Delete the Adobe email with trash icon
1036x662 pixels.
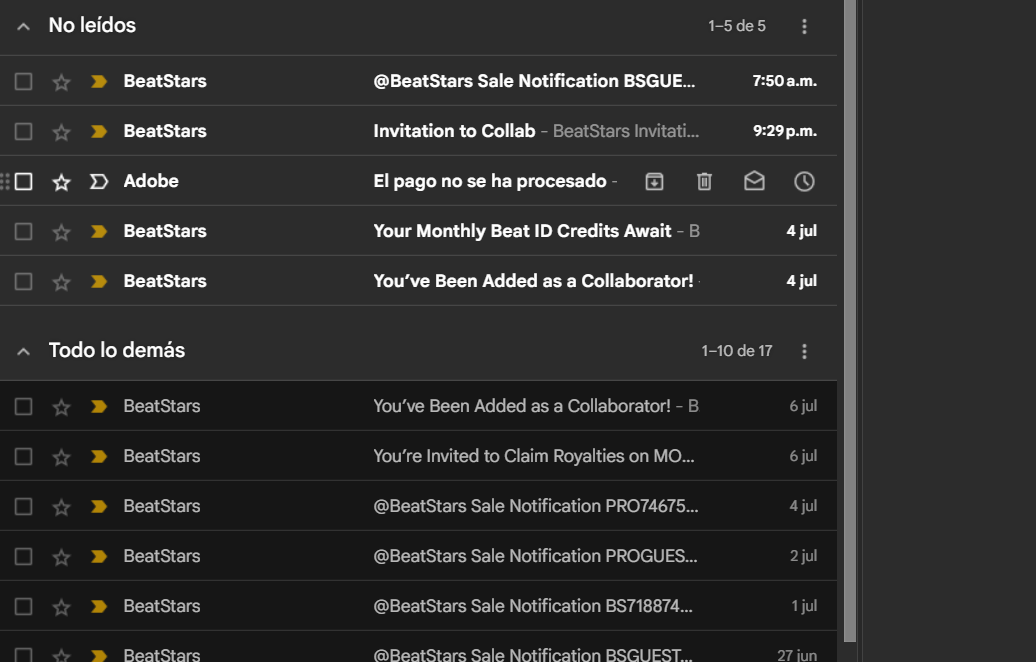coord(704,181)
